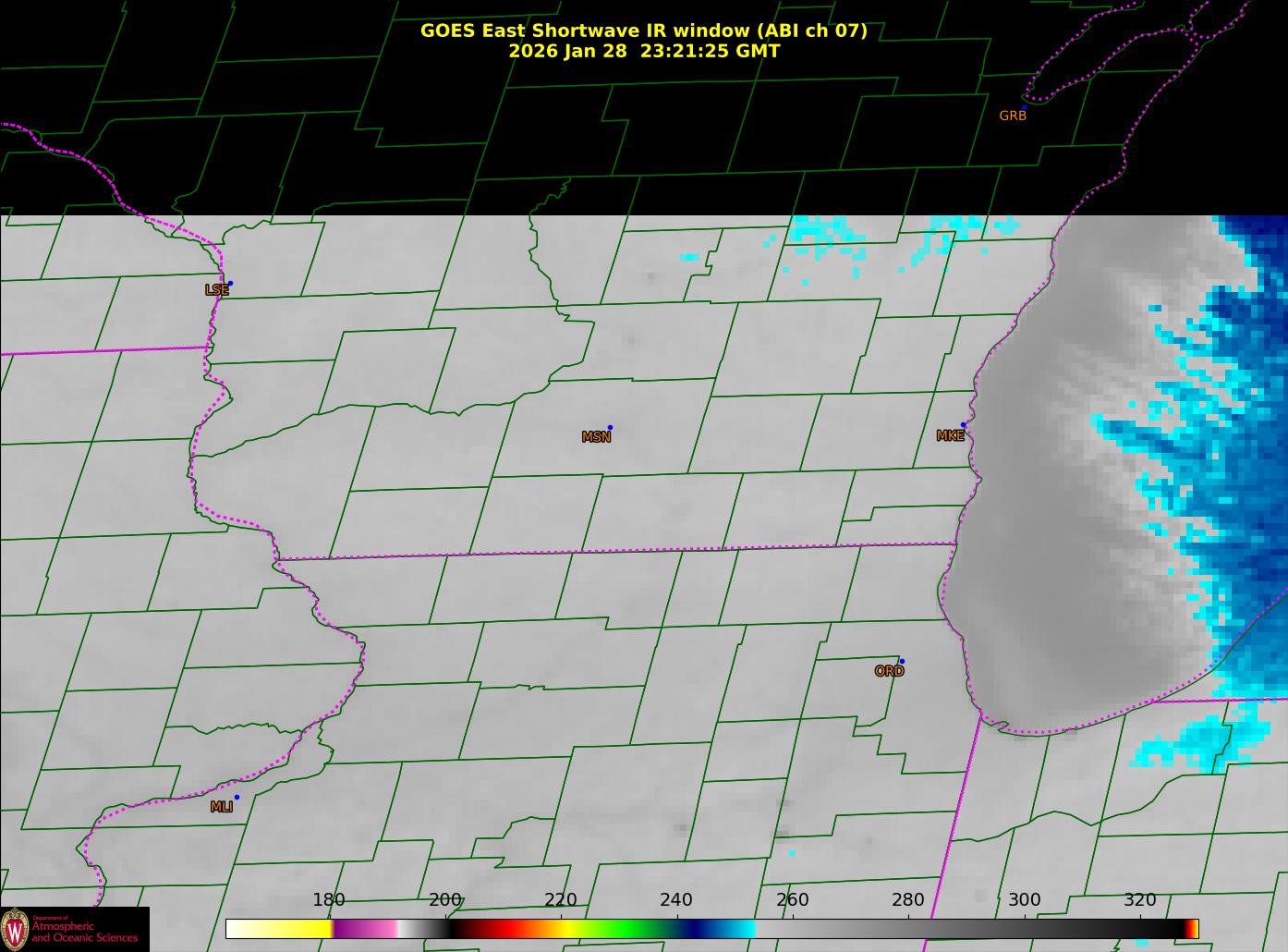Select the "GOES East Shortwave IR window" title
Screen dimensions: 1288x952
[x=643, y=31]
